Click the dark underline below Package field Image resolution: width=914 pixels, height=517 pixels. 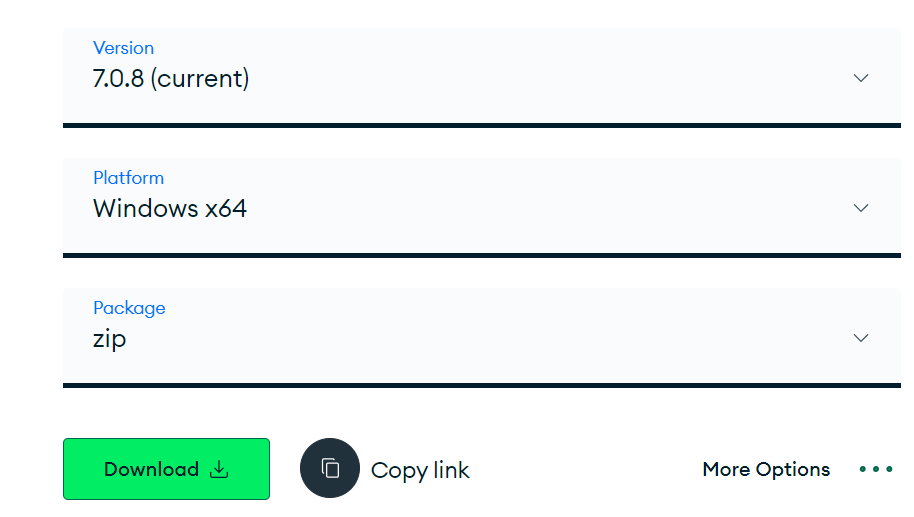(481, 385)
